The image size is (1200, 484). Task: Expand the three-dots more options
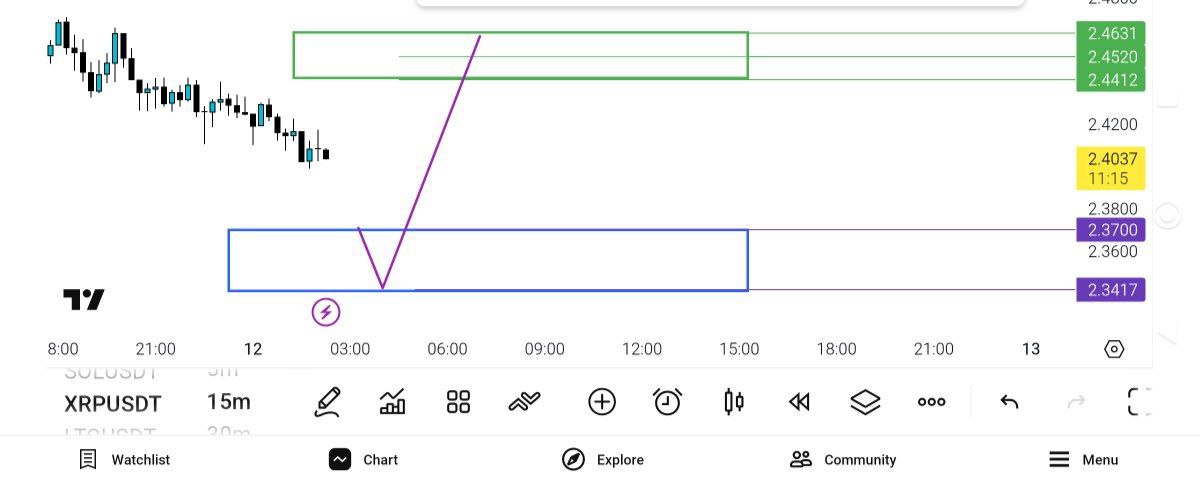point(931,402)
